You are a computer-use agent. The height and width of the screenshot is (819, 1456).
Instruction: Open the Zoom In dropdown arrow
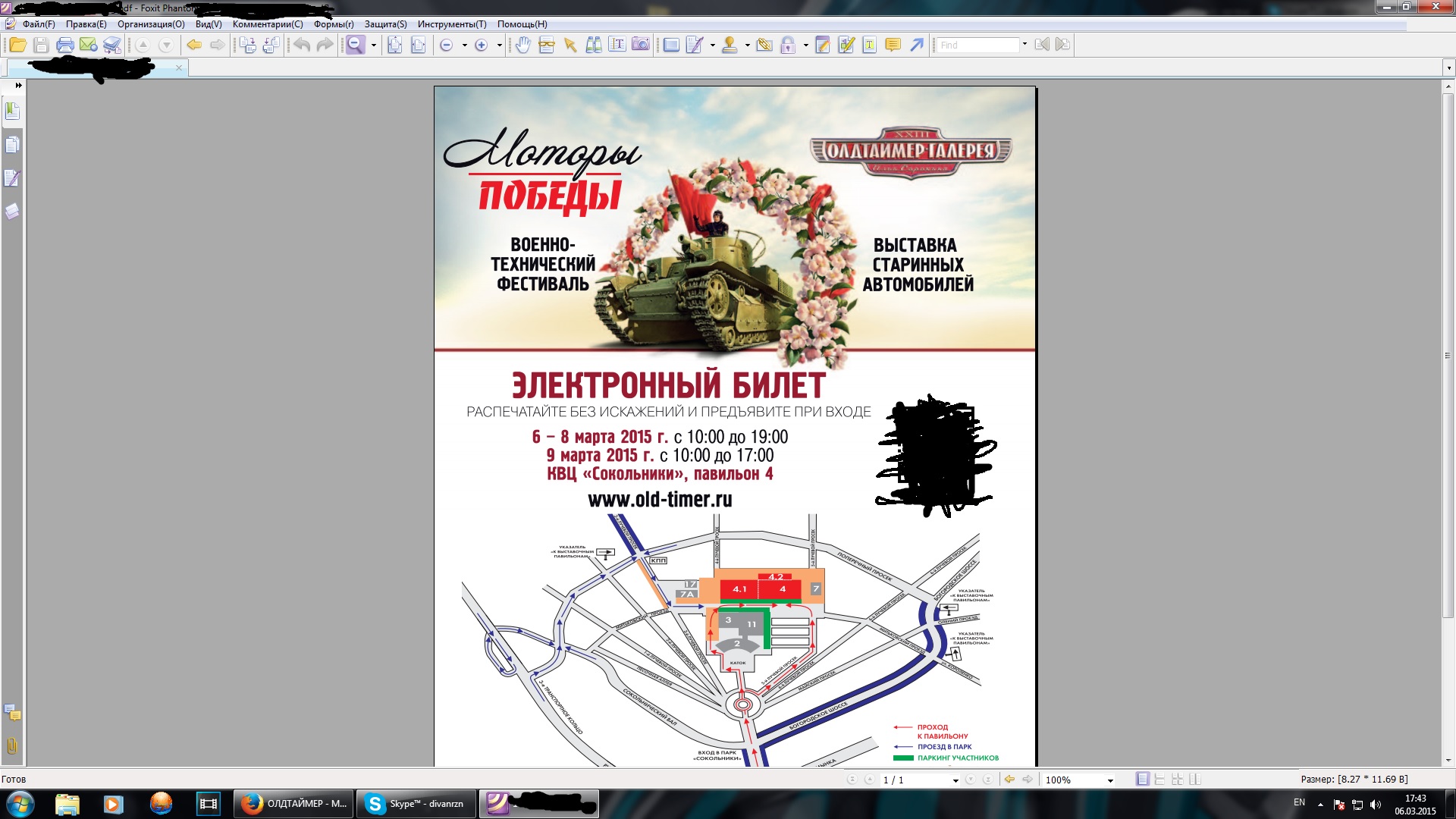(x=499, y=45)
